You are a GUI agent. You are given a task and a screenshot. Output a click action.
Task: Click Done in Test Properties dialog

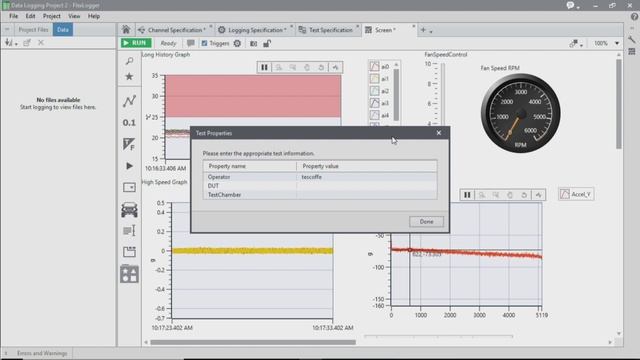point(427,222)
